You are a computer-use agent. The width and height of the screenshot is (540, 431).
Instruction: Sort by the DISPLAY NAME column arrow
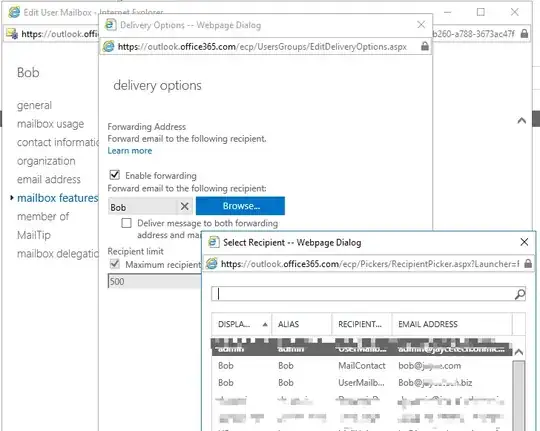(265, 324)
